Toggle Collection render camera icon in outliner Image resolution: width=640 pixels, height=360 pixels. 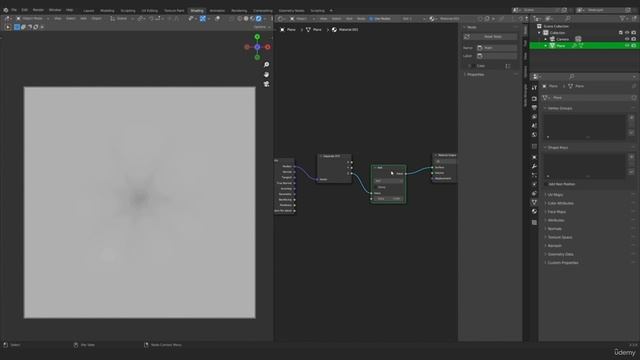(x=633, y=33)
